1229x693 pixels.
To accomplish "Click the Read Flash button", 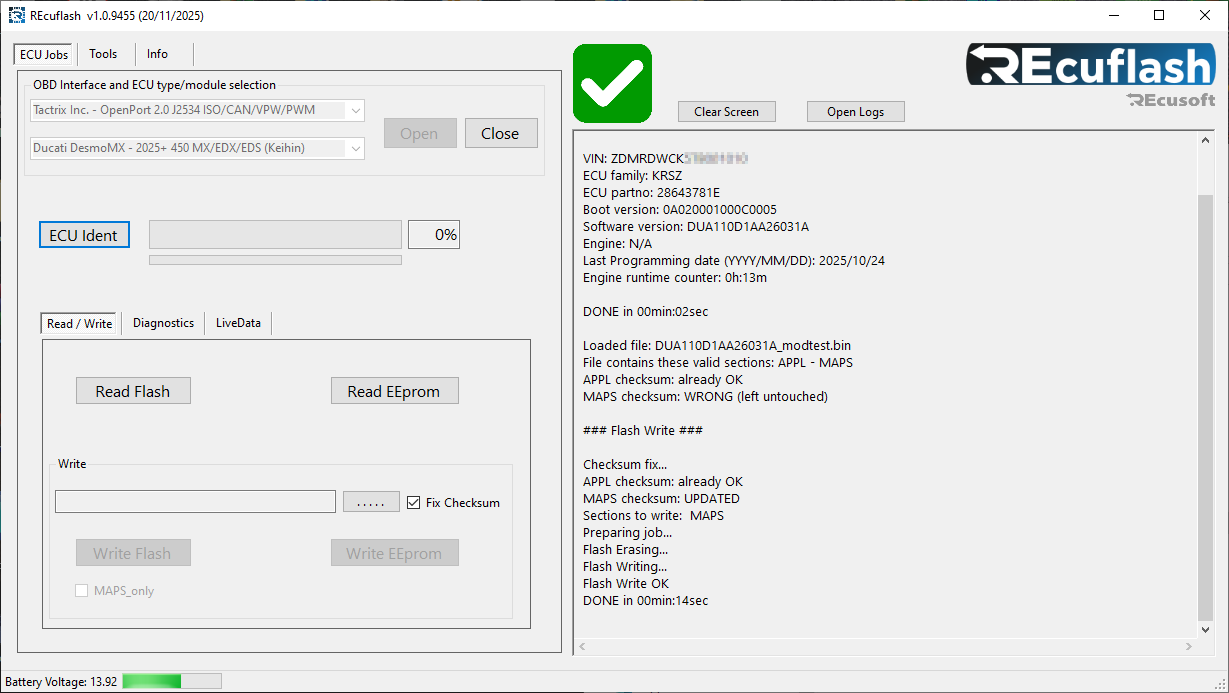I will tap(133, 391).
